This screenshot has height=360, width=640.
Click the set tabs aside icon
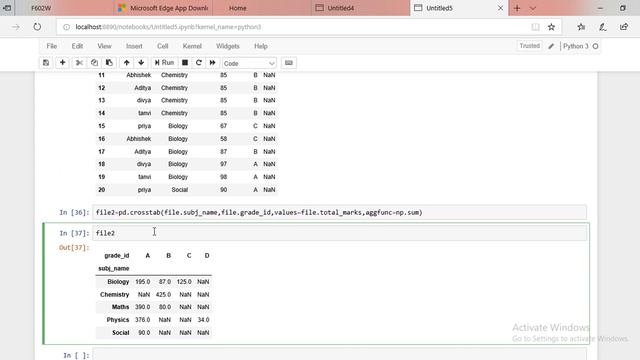coord(7,8)
